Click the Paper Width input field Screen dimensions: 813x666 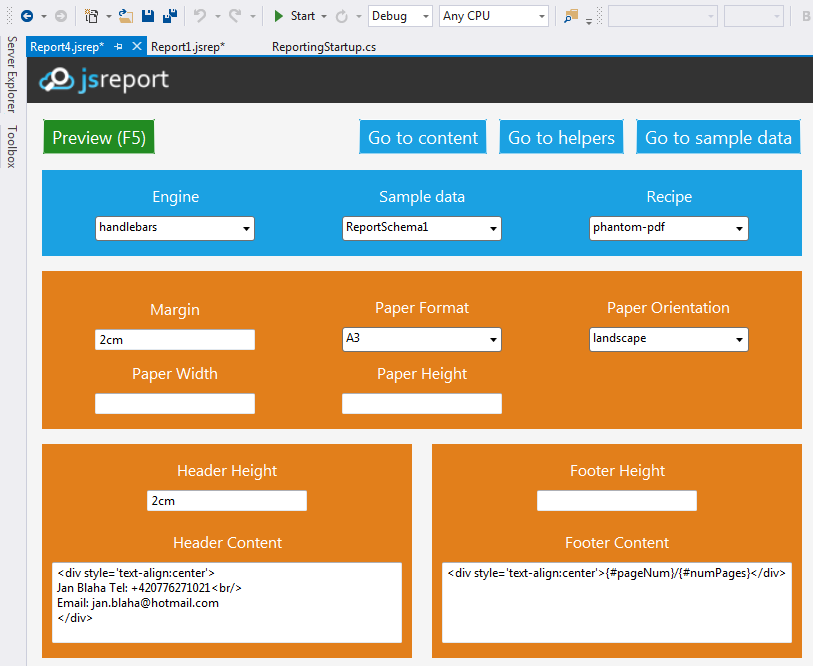pos(175,404)
